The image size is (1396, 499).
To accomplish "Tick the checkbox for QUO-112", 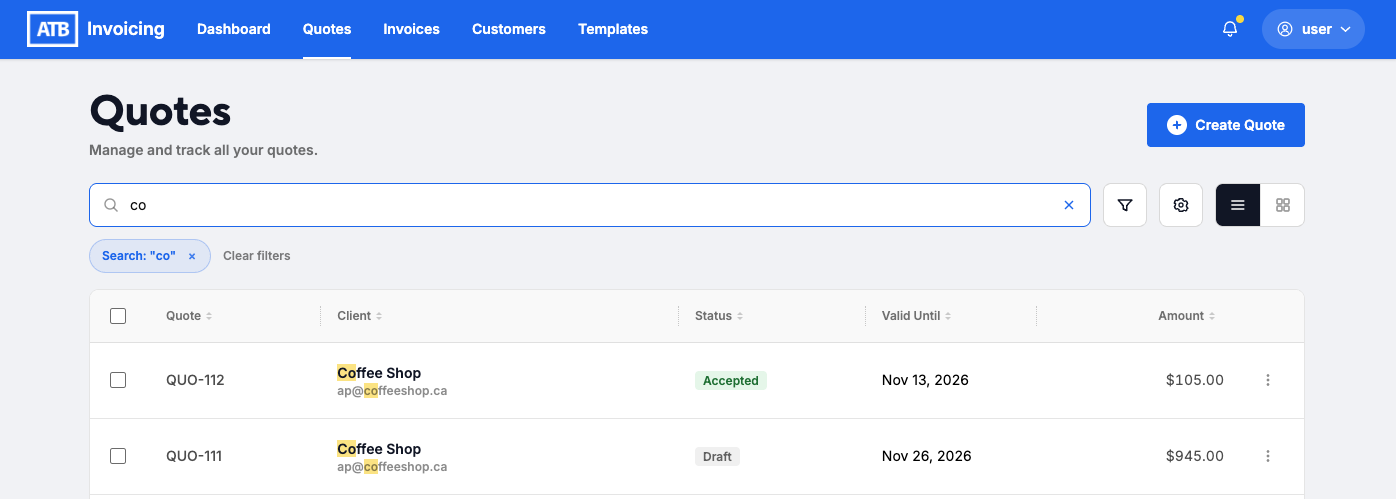I will [118, 380].
